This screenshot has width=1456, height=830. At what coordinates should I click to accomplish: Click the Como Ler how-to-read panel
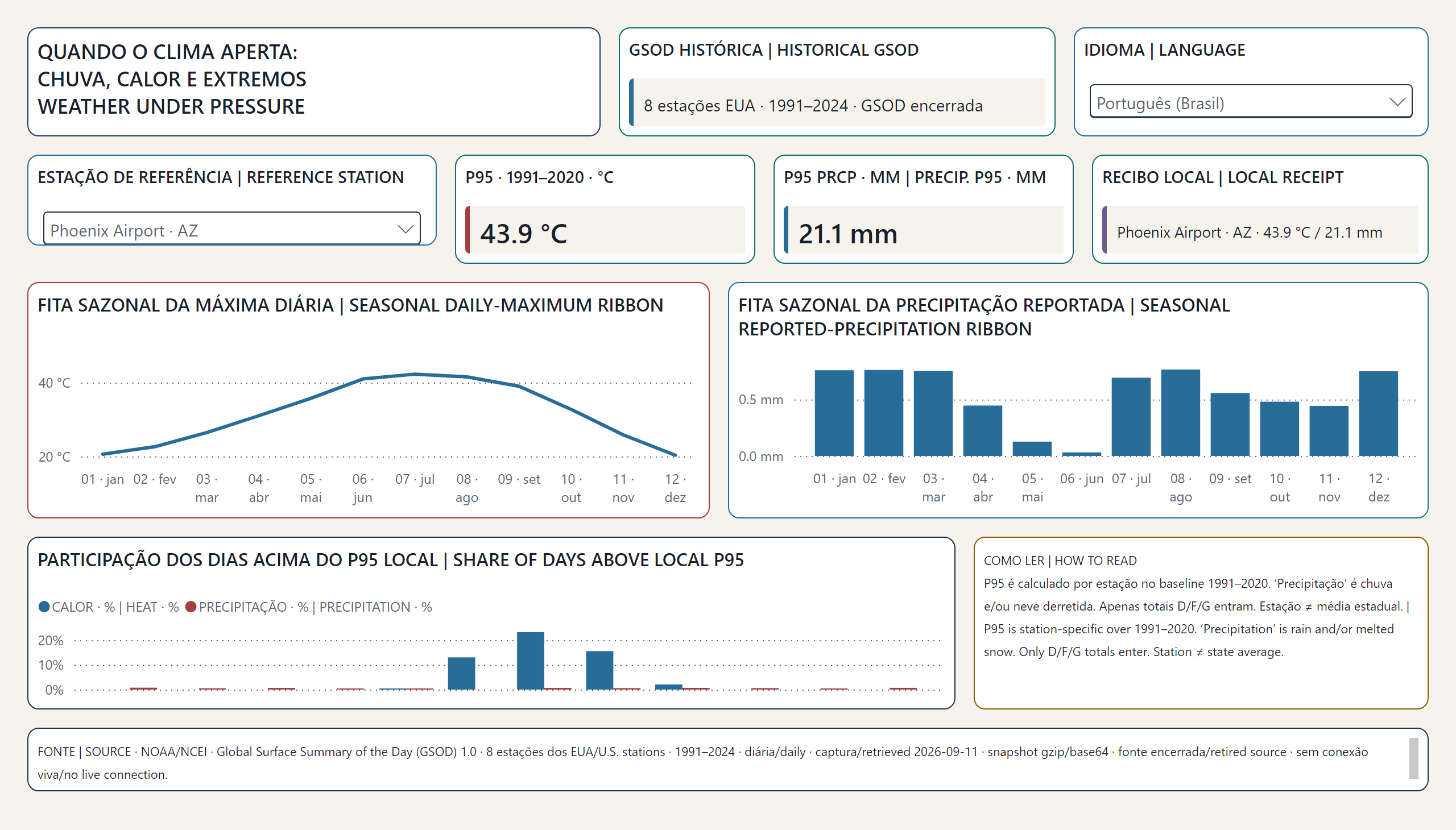coord(1201,622)
